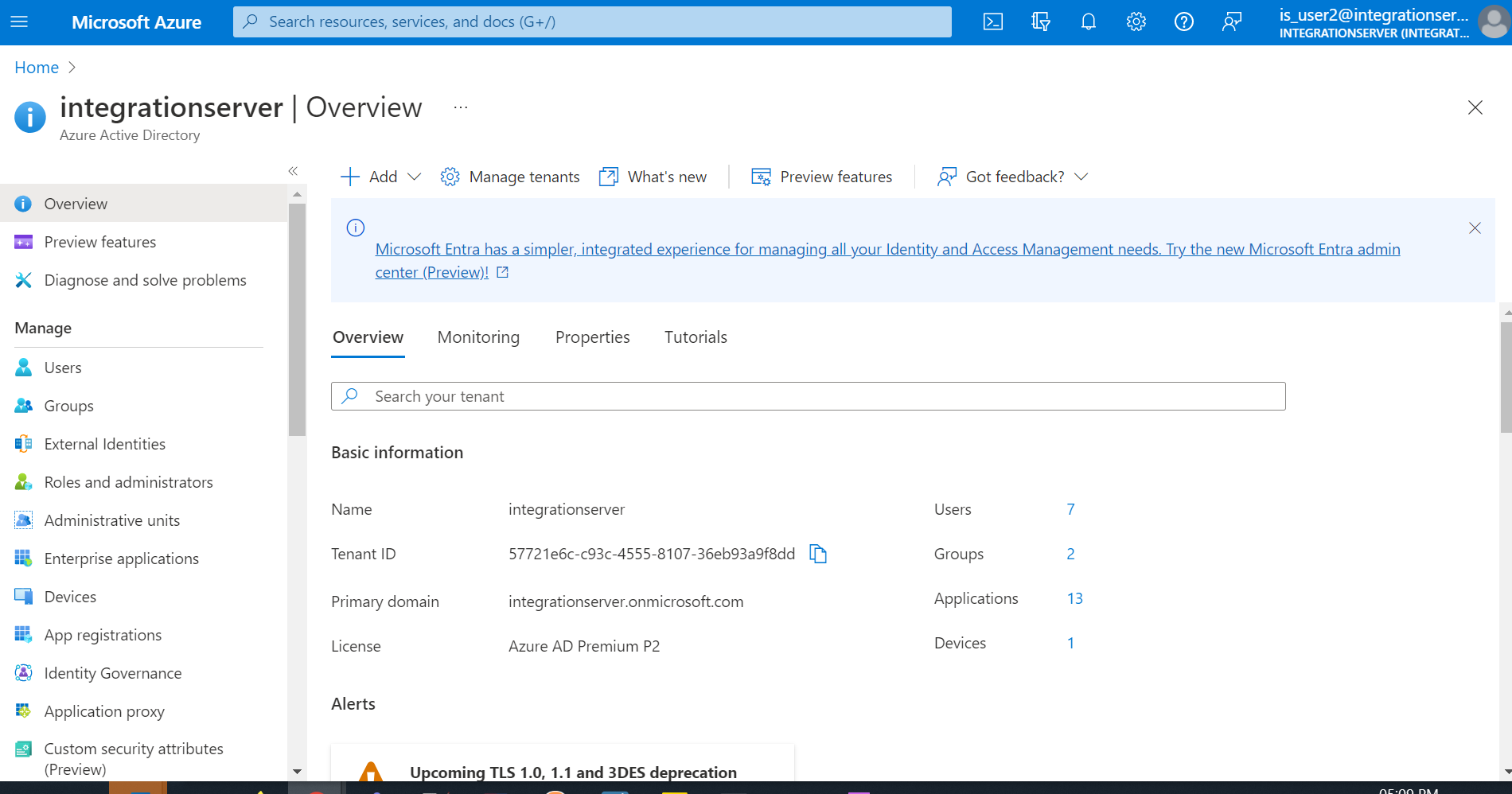
Task: Open the ellipsis more options menu
Action: click(x=461, y=107)
